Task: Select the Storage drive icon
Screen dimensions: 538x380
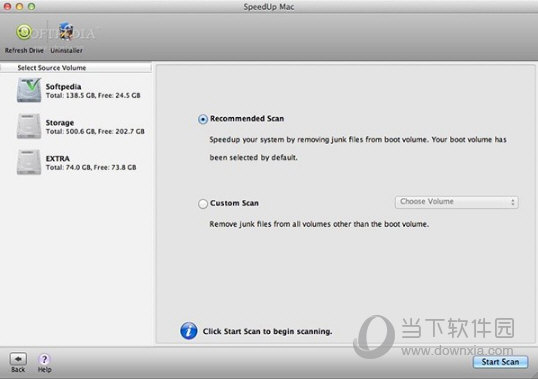Action: point(29,126)
